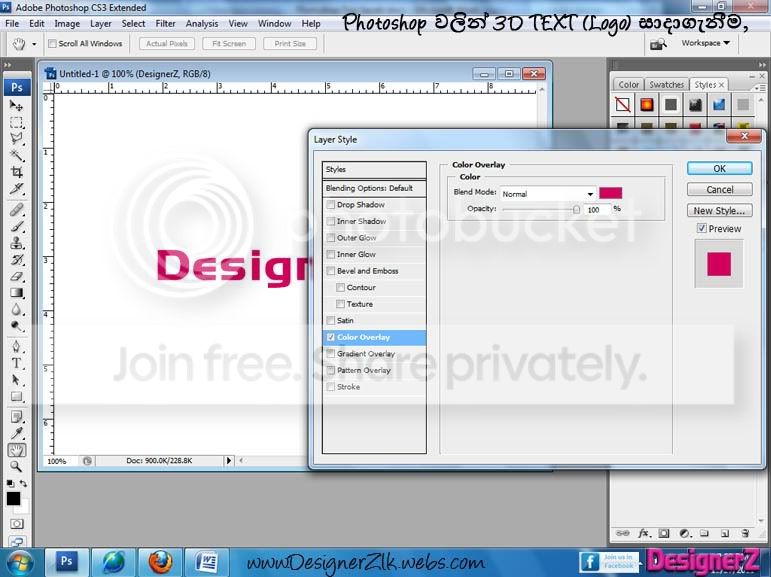Enable the Inner Glow checkbox

point(331,254)
